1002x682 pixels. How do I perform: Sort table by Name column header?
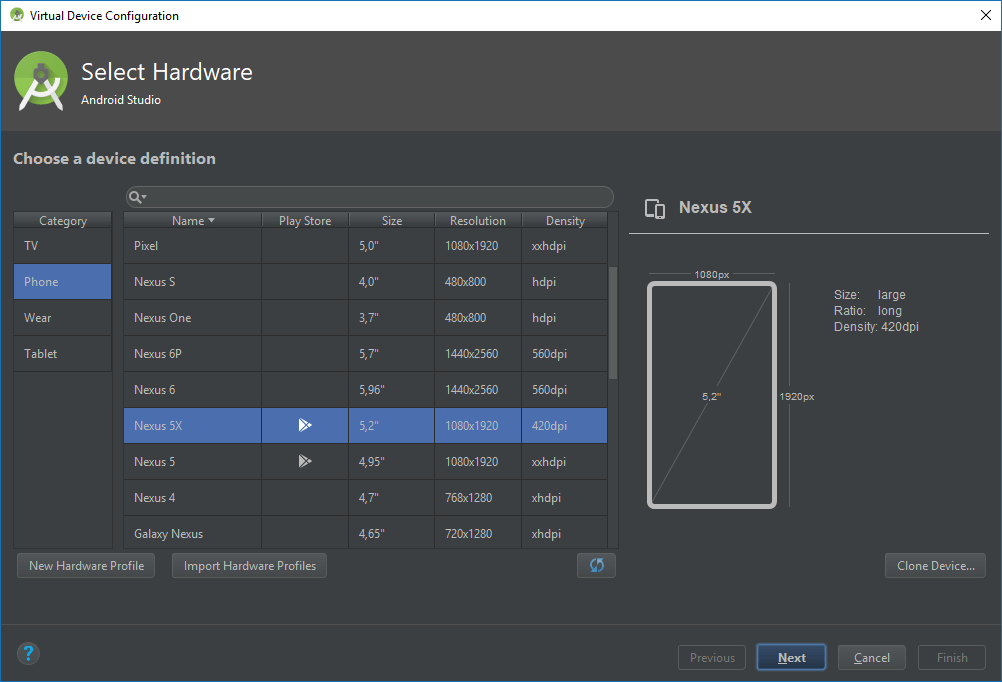[x=192, y=221]
